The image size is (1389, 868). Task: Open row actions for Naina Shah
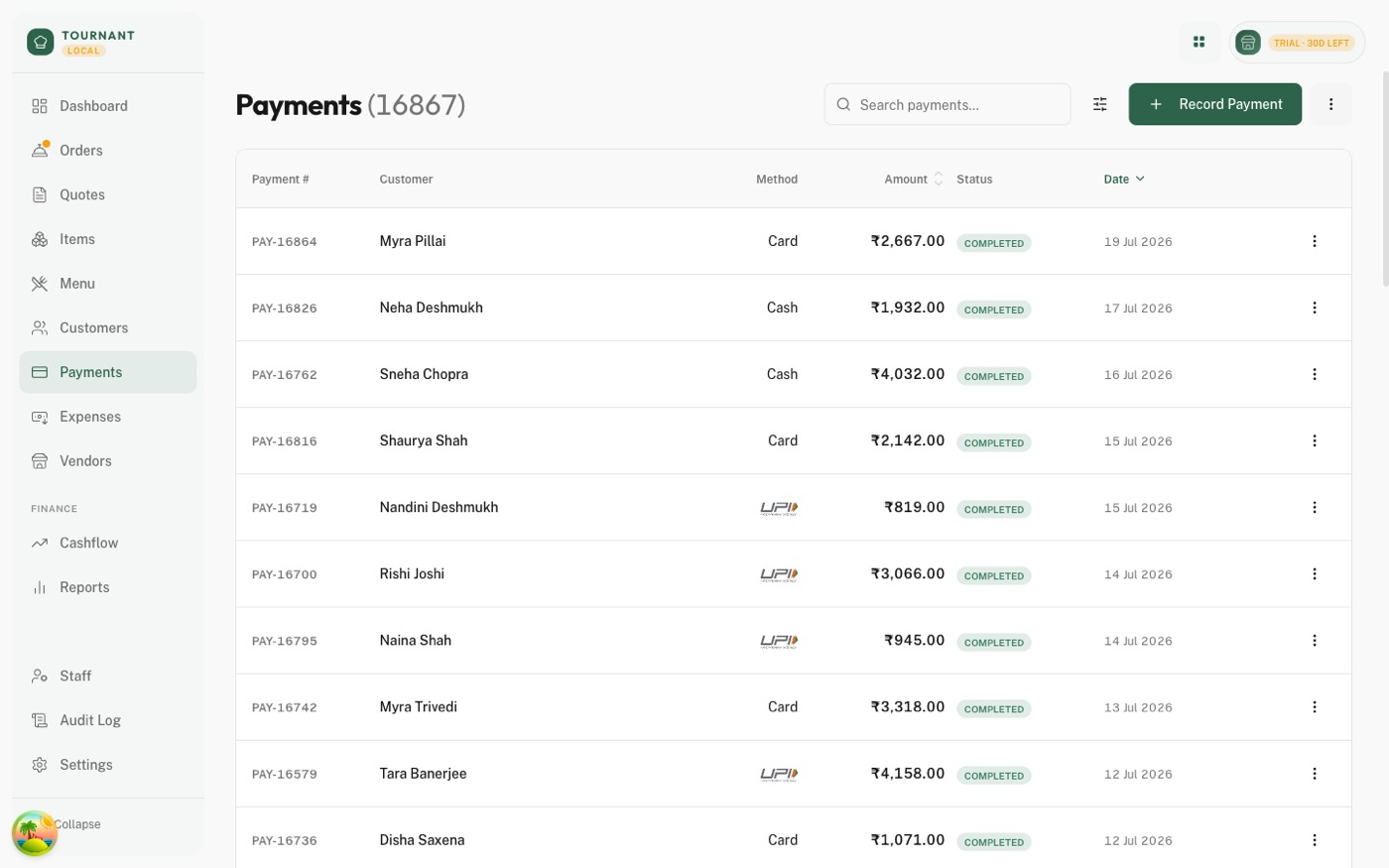click(1315, 640)
